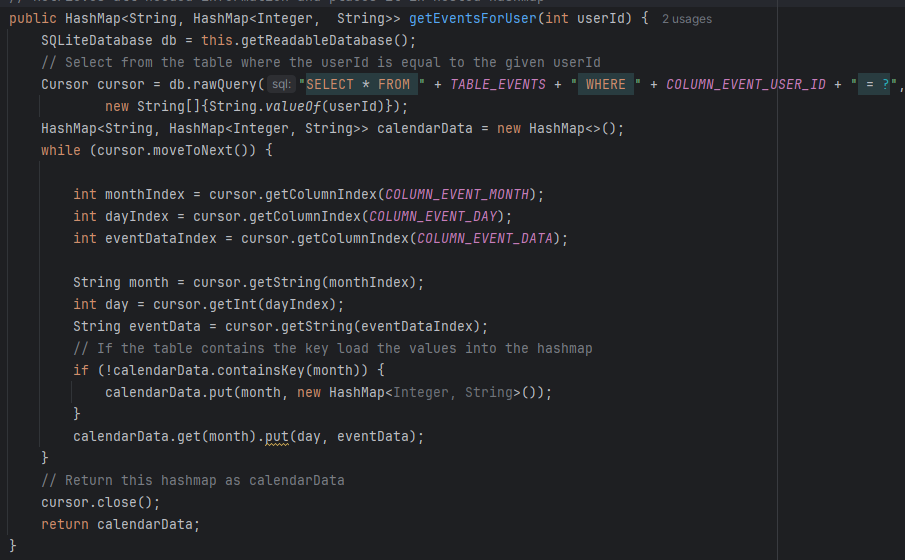Viewport: 905px width, 560px height.
Task: Click the TABLE_EVENTS constant
Action: pyautogui.click(x=497, y=84)
